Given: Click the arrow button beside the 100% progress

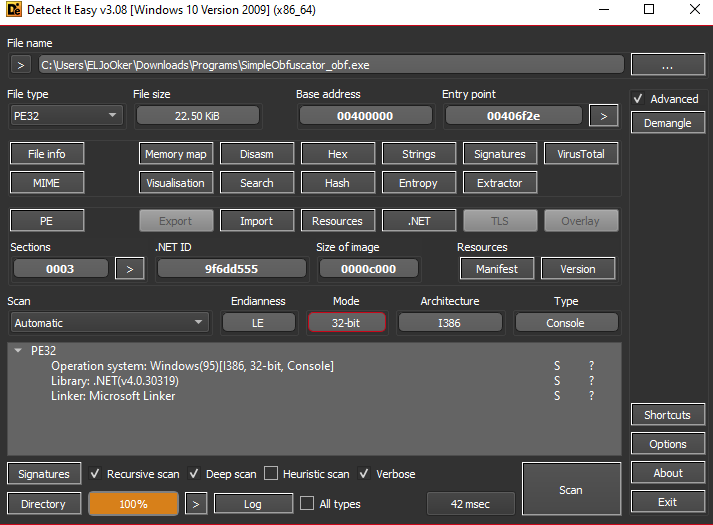Looking at the screenshot, I should pos(196,504).
